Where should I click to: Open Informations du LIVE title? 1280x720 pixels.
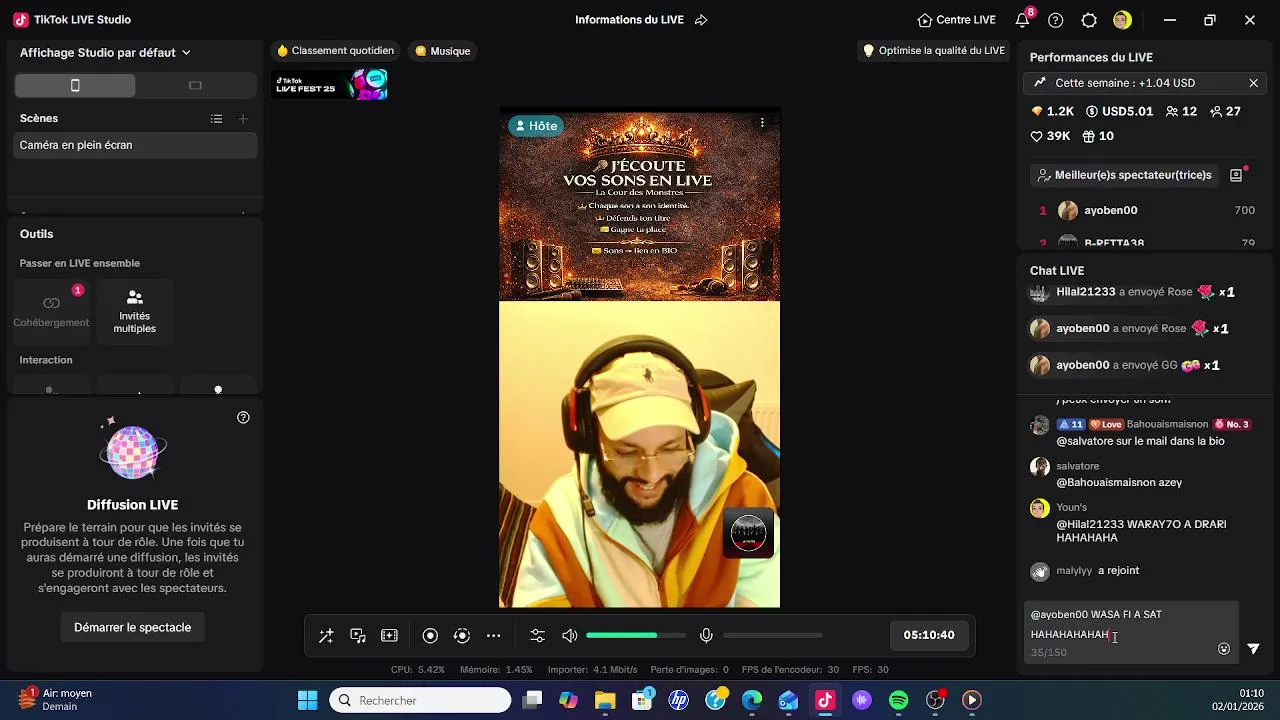[x=629, y=20]
